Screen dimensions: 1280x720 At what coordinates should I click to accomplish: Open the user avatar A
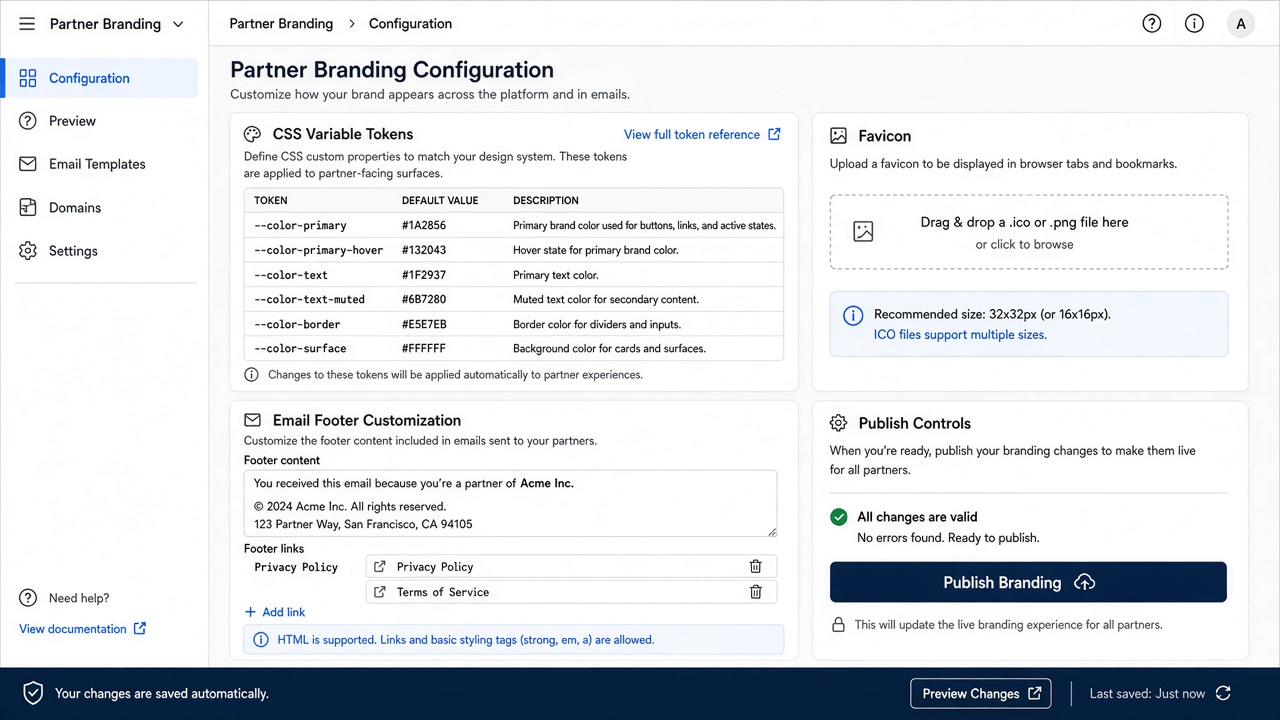click(x=1241, y=24)
